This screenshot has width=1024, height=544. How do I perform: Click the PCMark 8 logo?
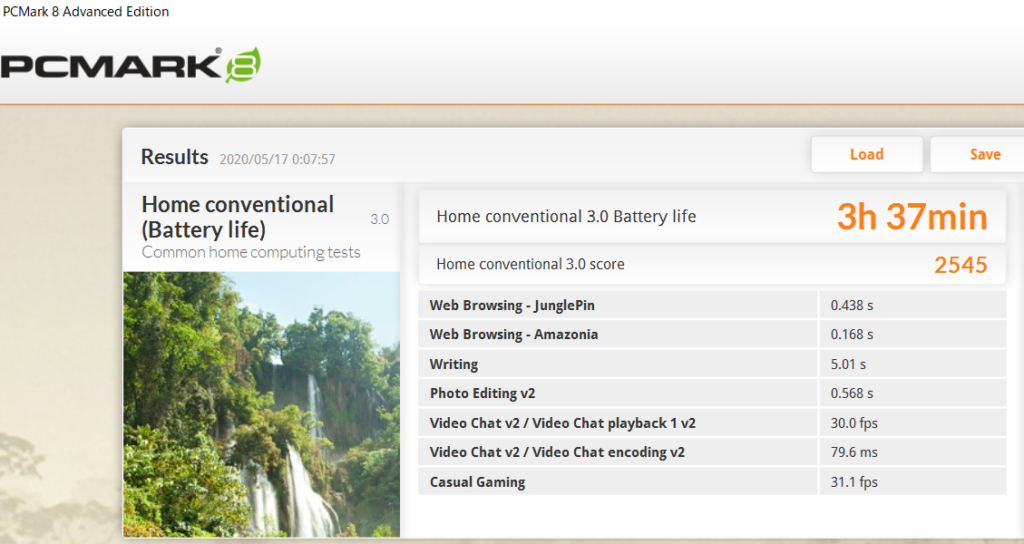(131, 65)
